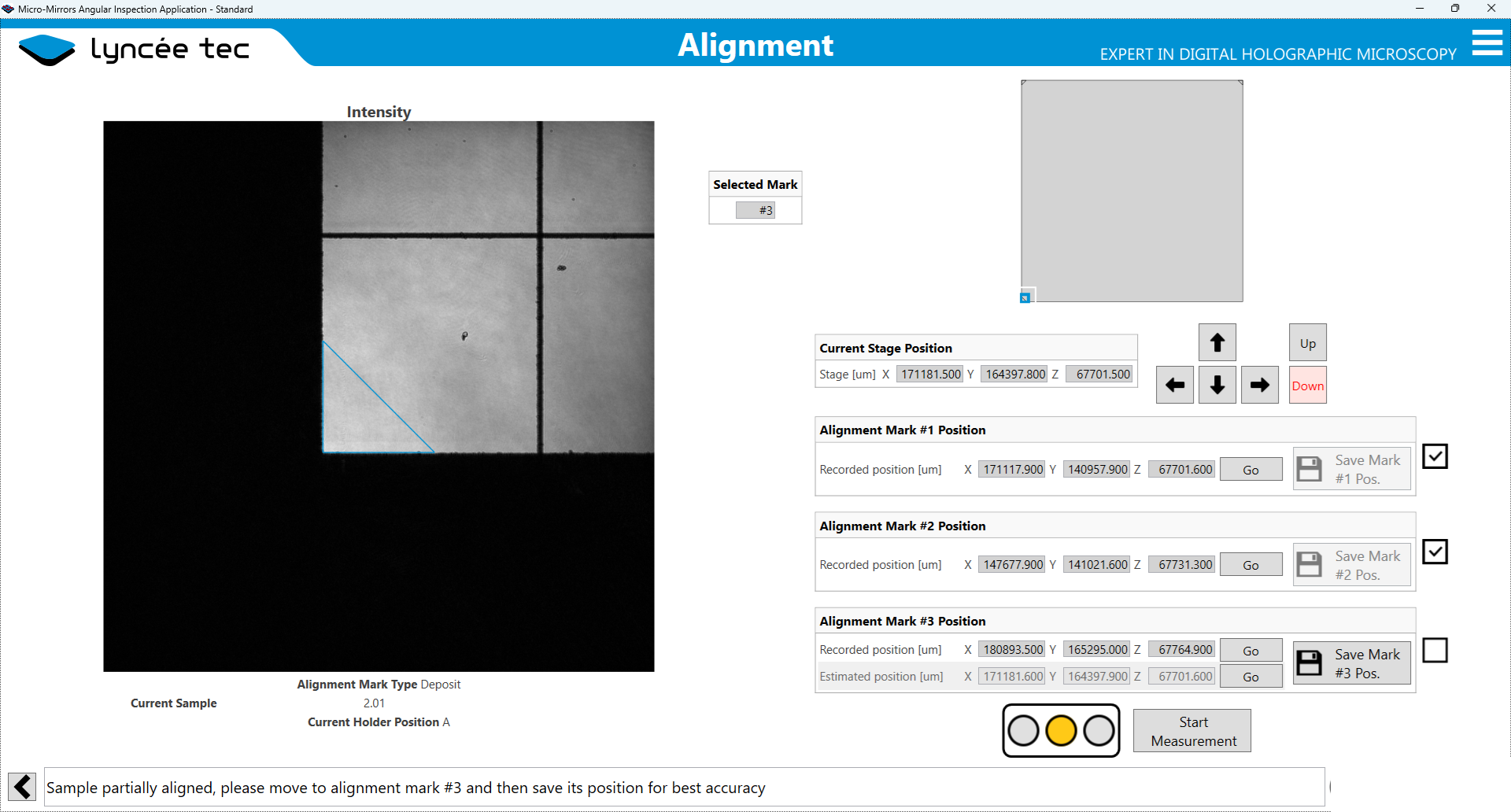Click the yellow alignment status light

coord(1061,731)
